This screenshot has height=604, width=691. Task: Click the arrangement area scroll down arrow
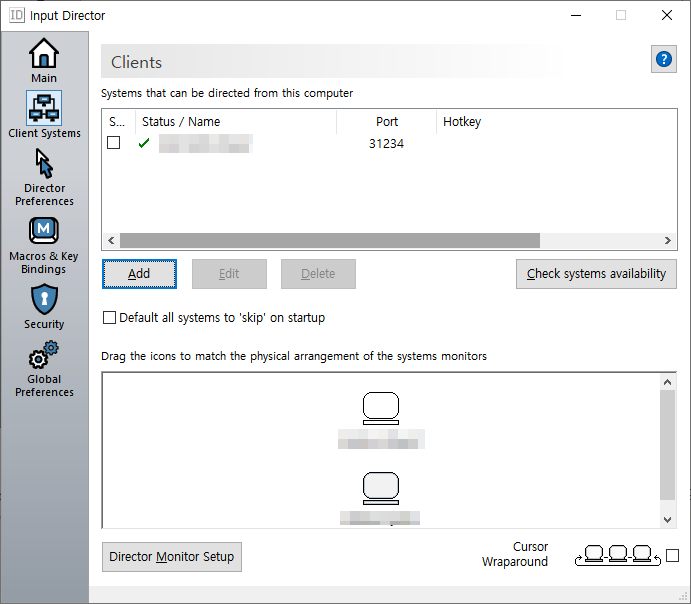click(x=667, y=520)
